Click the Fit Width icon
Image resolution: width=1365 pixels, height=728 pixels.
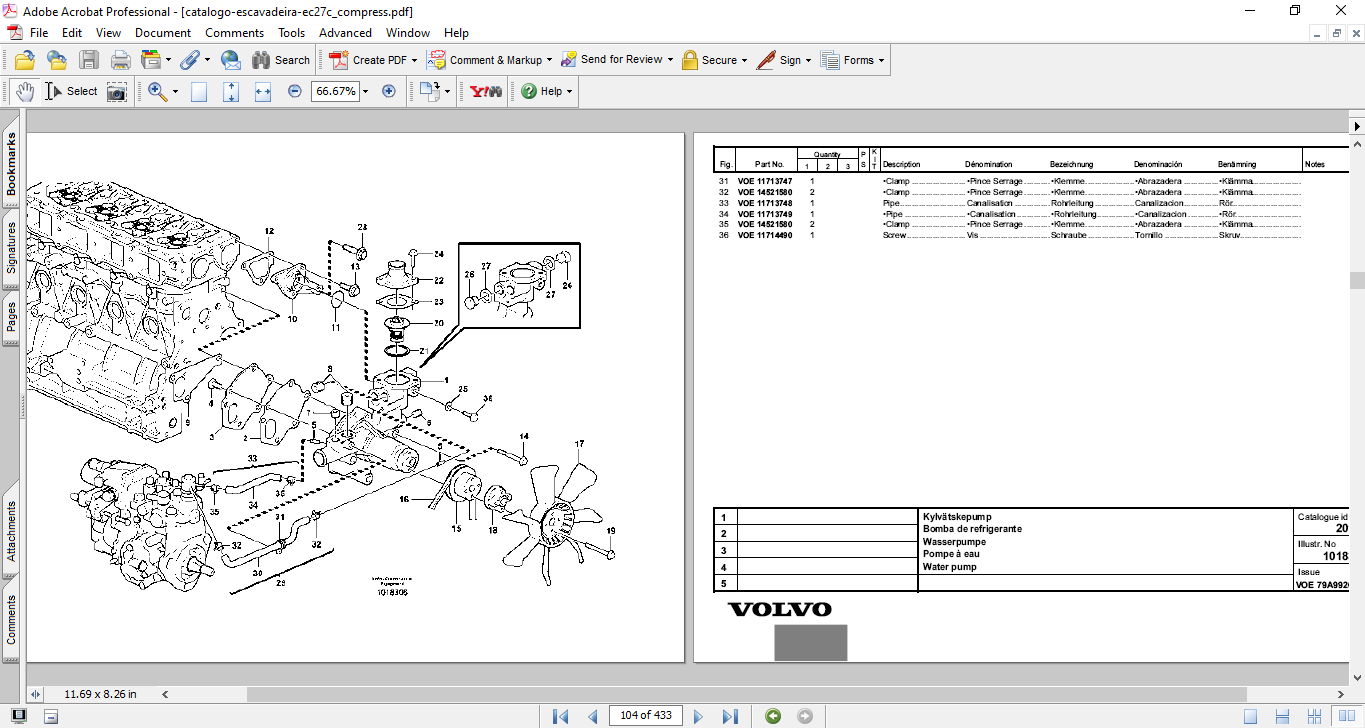click(263, 91)
